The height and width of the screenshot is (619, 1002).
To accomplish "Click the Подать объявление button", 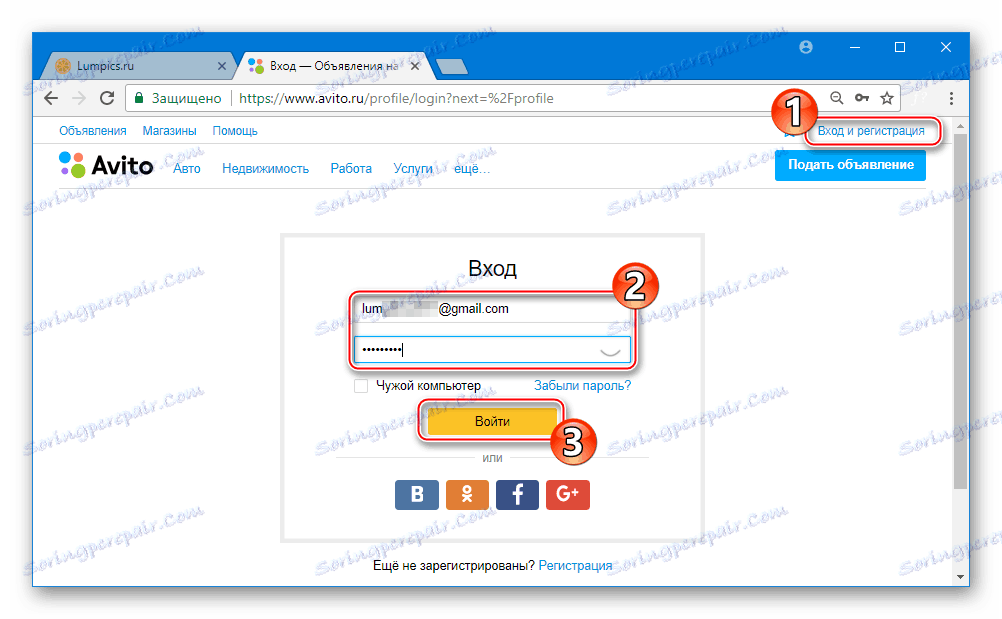I will [x=851, y=165].
